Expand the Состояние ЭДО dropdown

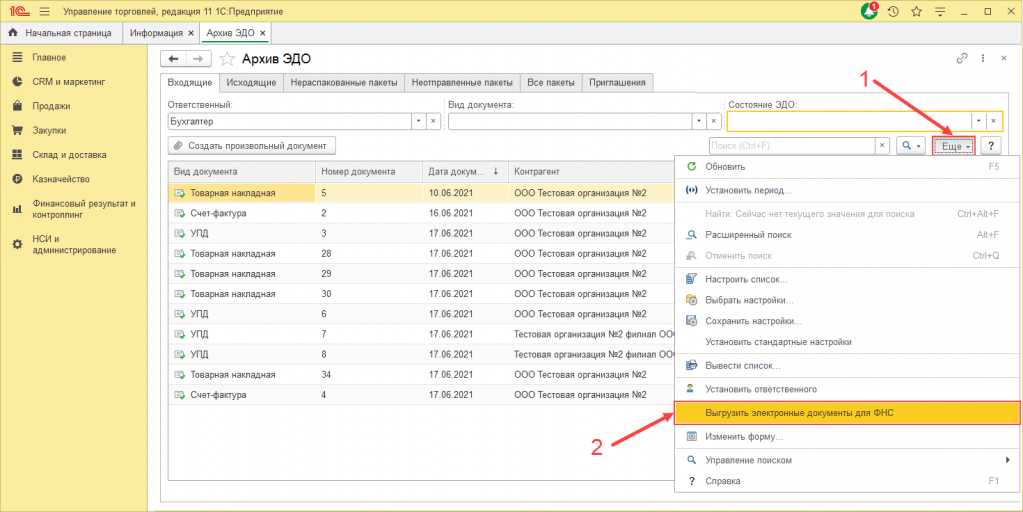coord(978,121)
